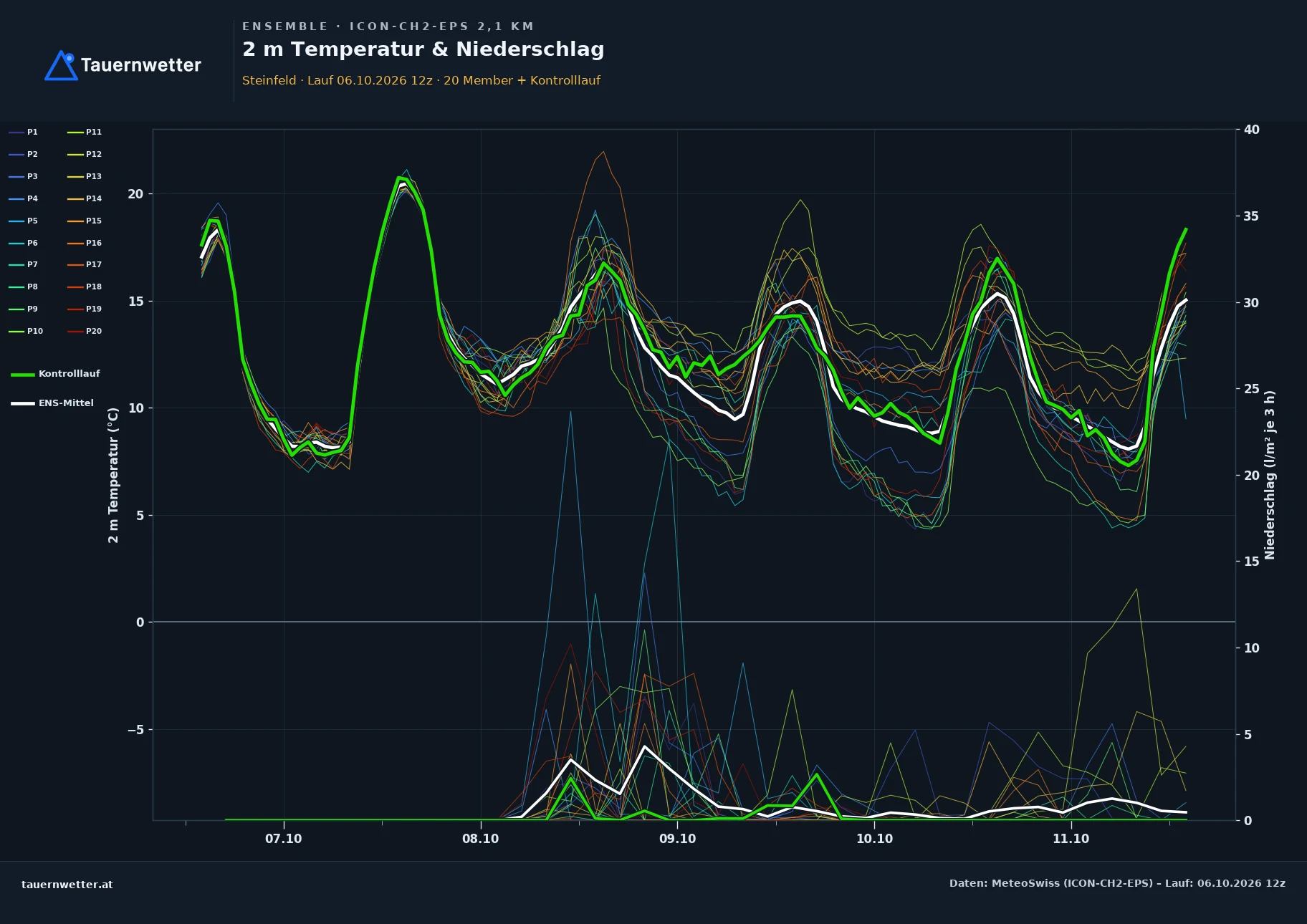The image size is (1307, 924).
Task: Select the P17 legend entry
Action: coord(85,264)
